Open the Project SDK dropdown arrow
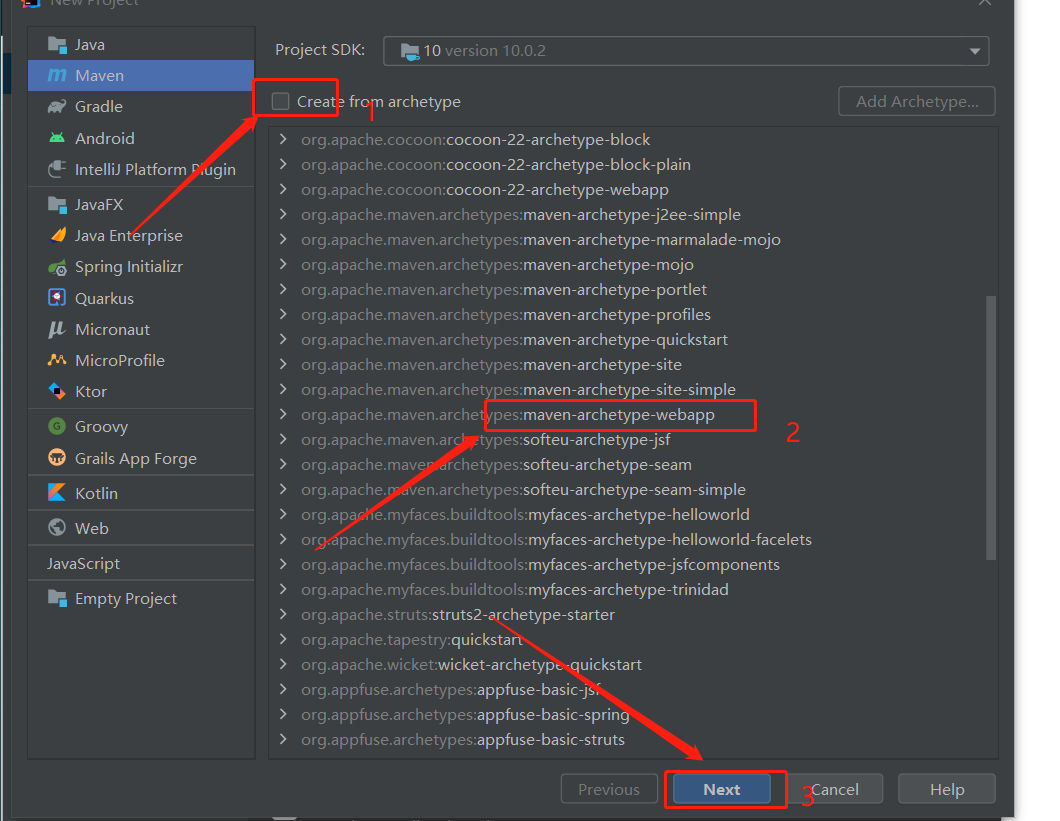This screenshot has width=1060, height=821. (974, 51)
